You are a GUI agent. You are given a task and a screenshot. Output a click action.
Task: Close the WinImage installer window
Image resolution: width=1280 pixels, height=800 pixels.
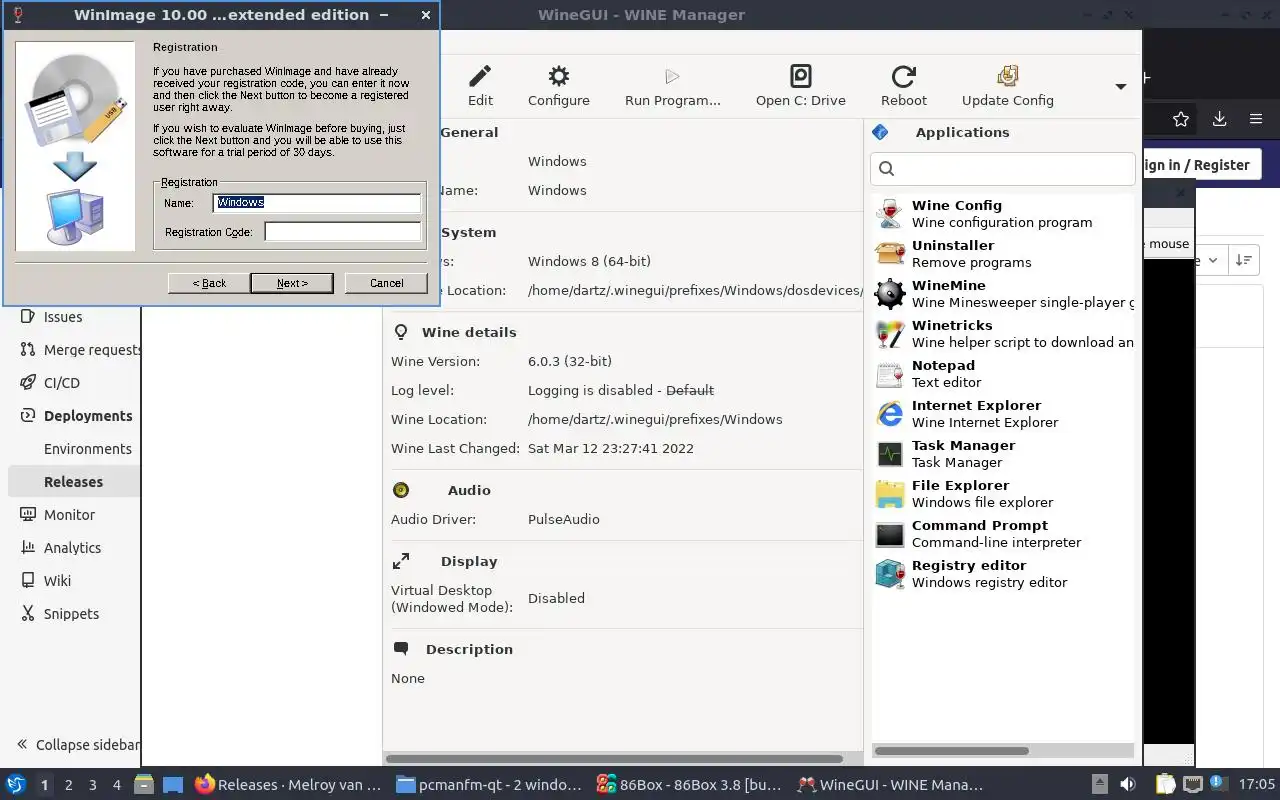[425, 15]
